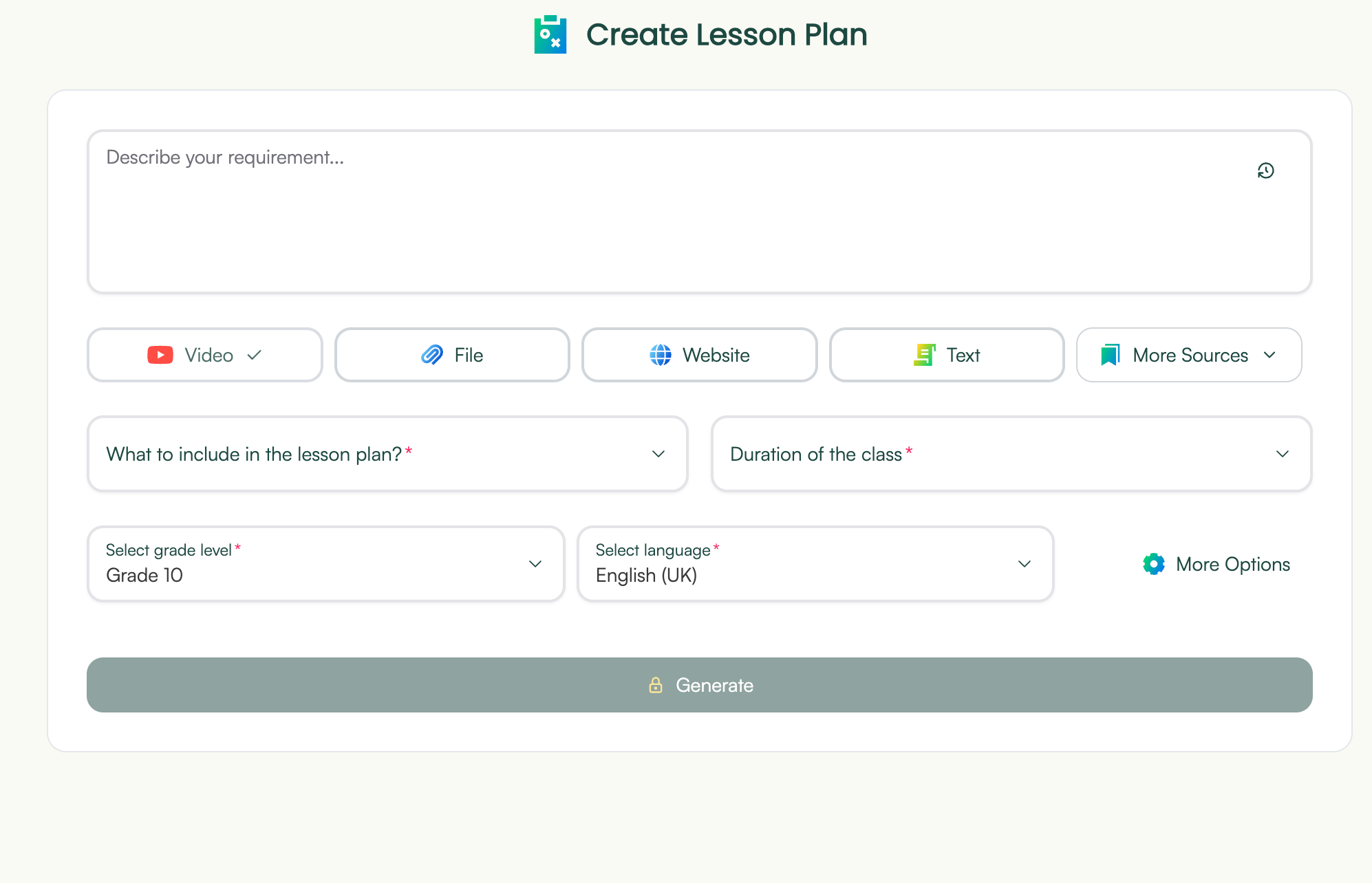Open "What to include in the lesson plan" dropdown

pyautogui.click(x=387, y=454)
